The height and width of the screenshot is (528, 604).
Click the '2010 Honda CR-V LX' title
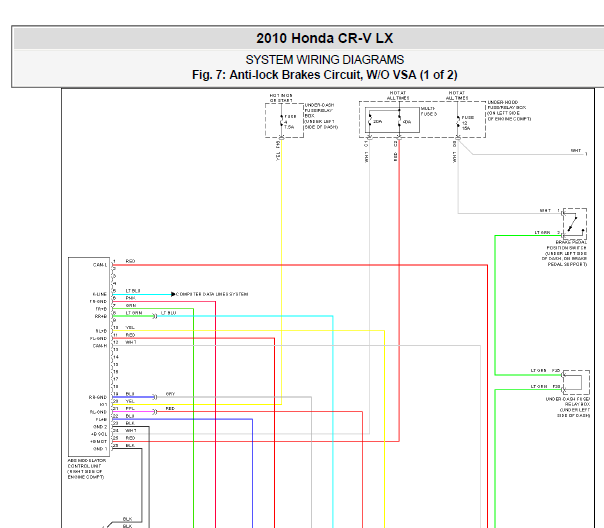pyautogui.click(x=325, y=38)
